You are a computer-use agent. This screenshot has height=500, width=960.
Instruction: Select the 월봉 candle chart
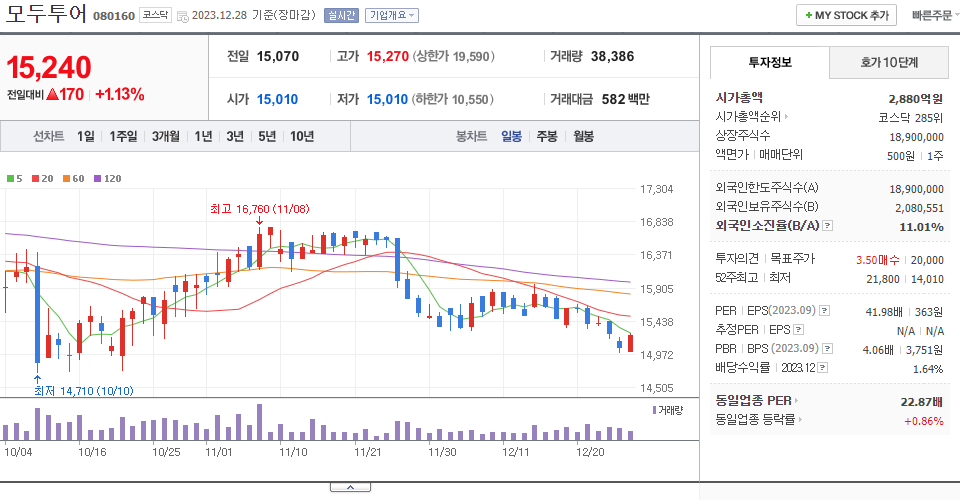point(583,136)
